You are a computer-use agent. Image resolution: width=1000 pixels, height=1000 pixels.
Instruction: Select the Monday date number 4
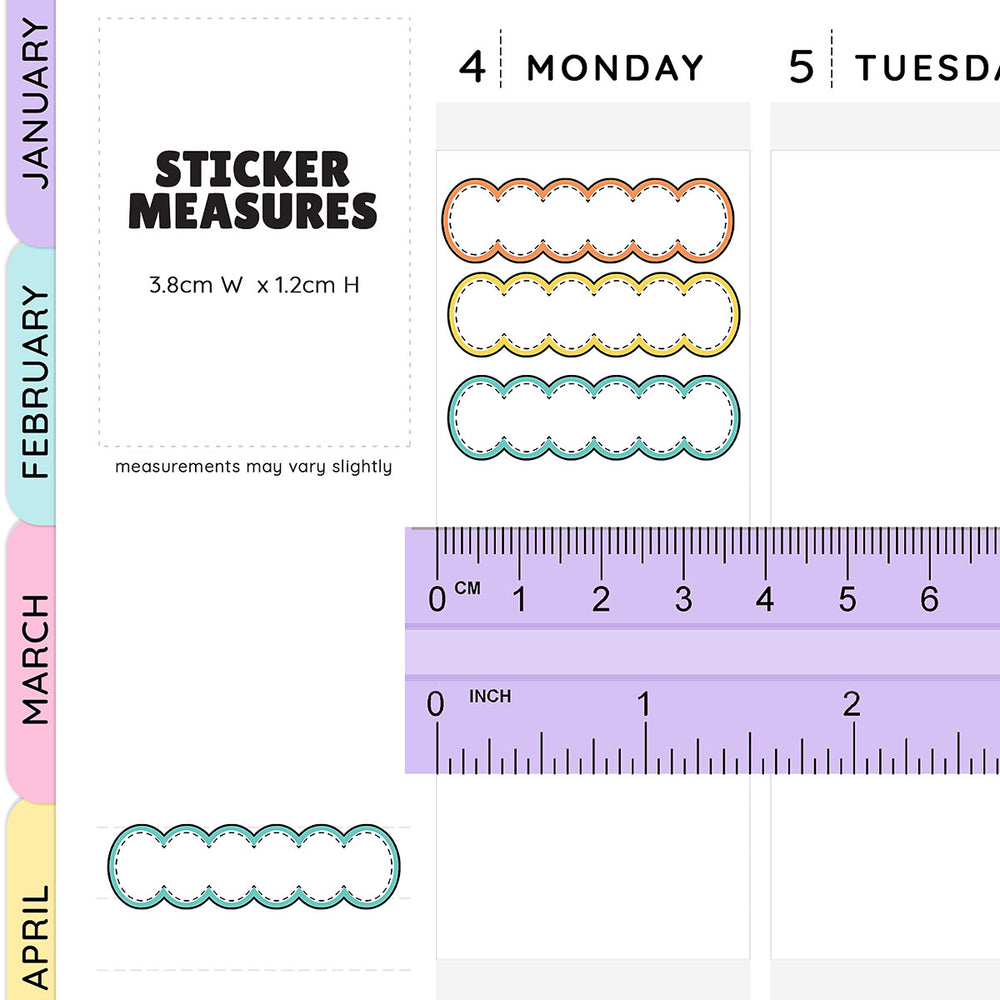pos(472,68)
